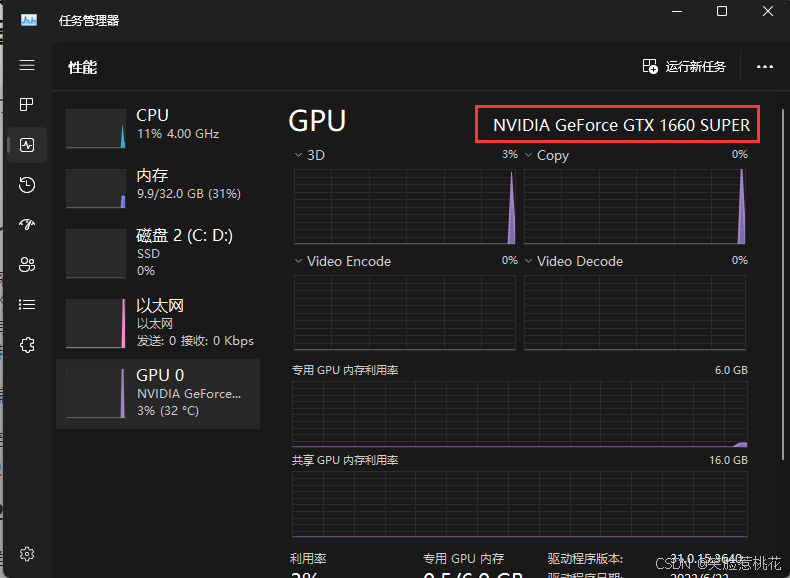Select the CPU performance entry

click(x=158, y=129)
